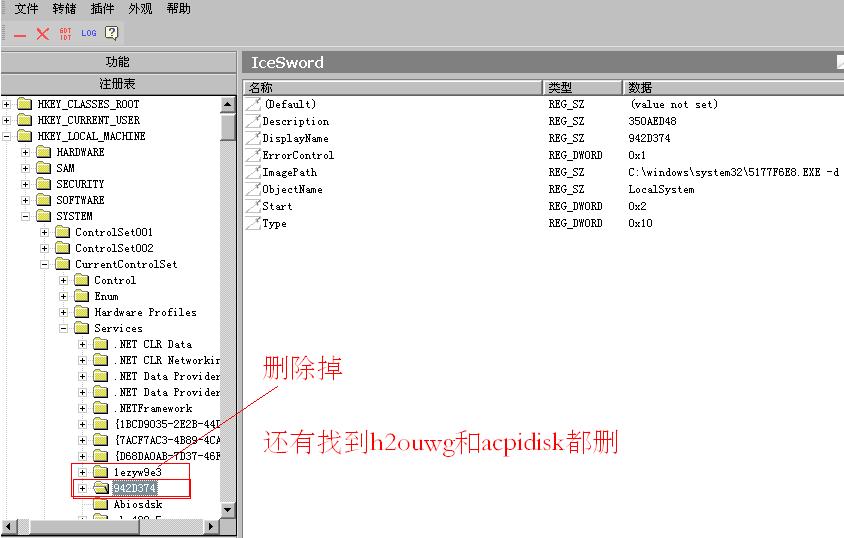Expand the HKEY_CLASSES_ROOT node
844x538 pixels.
pyautogui.click(x=6, y=104)
